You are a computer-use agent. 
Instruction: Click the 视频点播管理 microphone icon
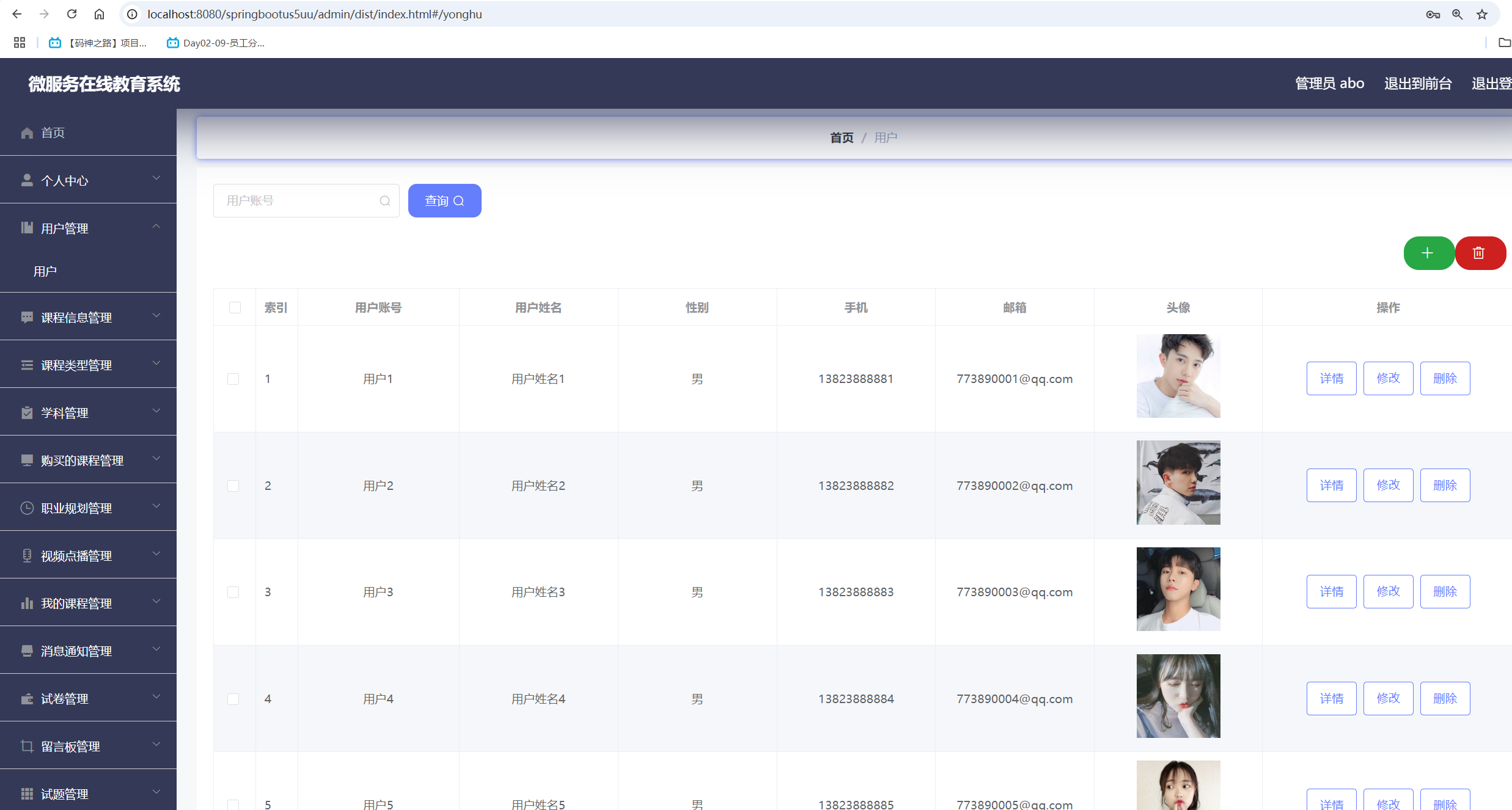click(x=26, y=555)
